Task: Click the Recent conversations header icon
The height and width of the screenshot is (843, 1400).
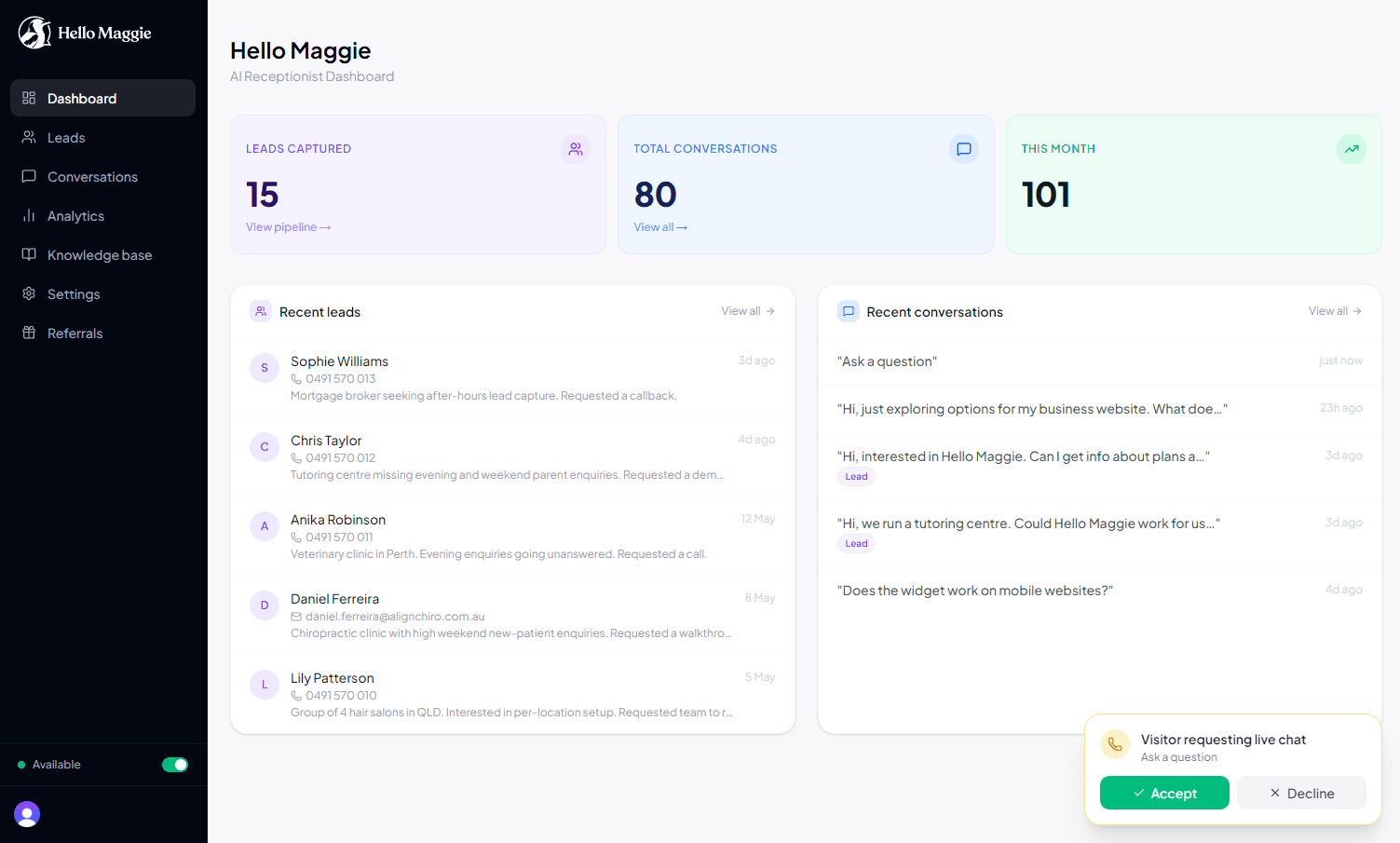Action: [849, 311]
